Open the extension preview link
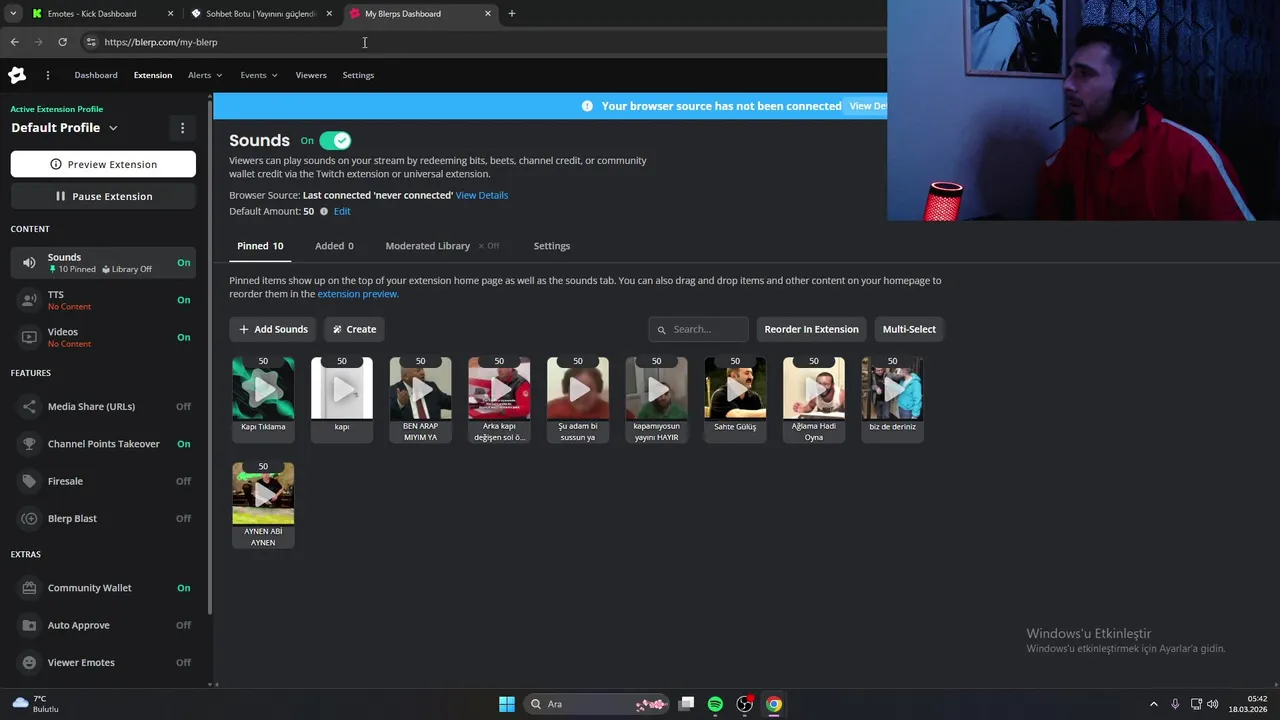Image resolution: width=1280 pixels, height=720 pixels. pyautogui.click(x=358, y=294)
